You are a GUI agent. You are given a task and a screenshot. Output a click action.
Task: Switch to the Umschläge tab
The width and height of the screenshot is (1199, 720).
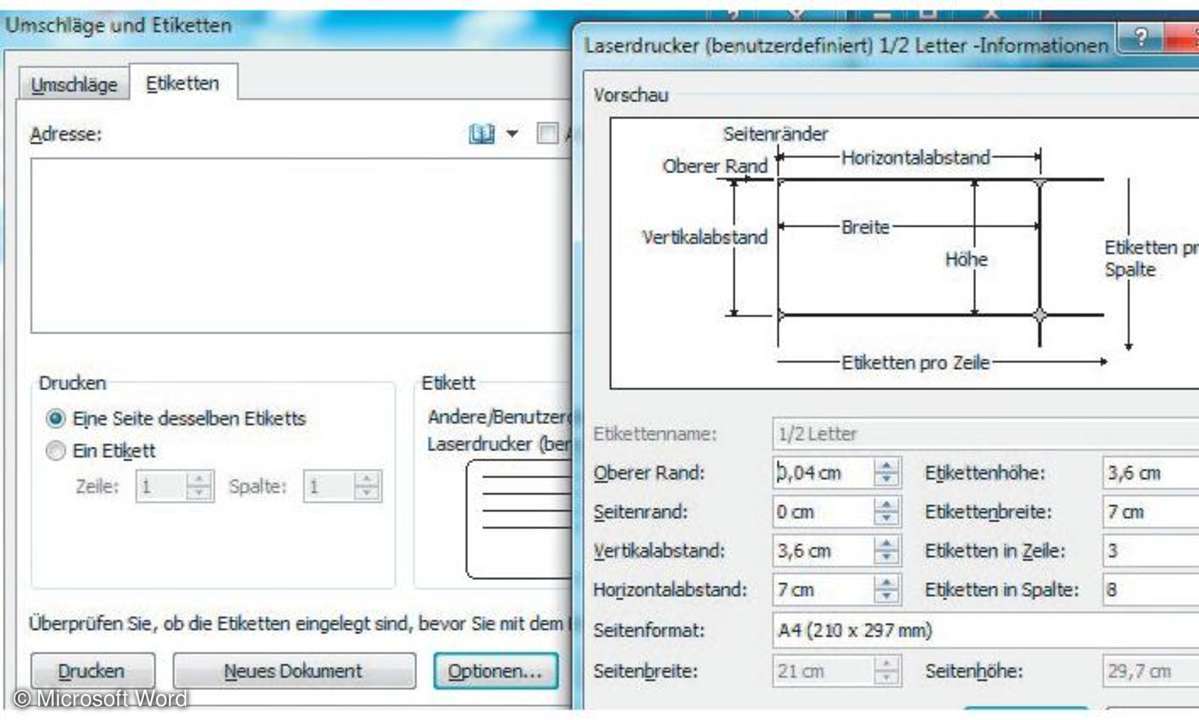74,84
